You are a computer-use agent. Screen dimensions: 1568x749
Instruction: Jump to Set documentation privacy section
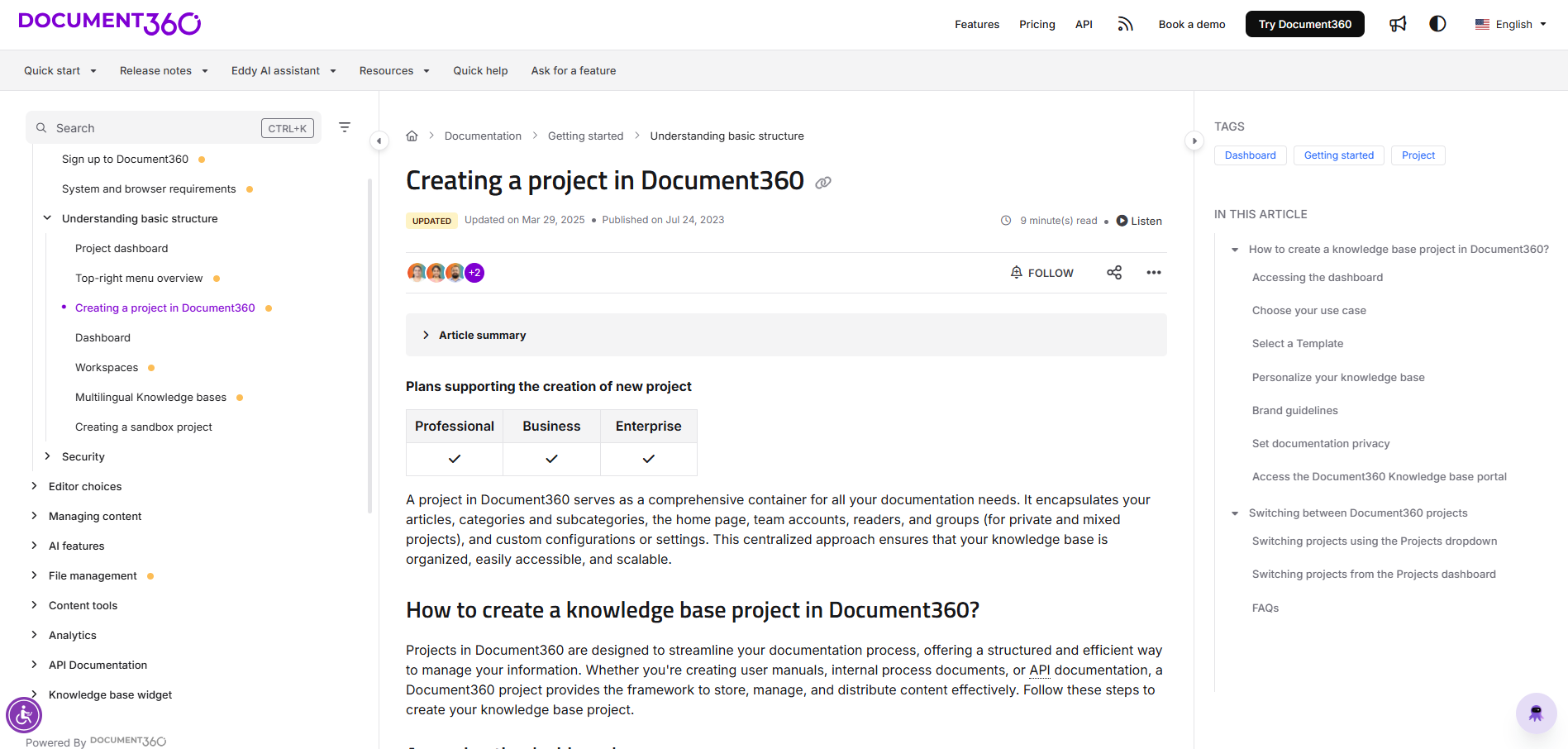point(1321,443)
